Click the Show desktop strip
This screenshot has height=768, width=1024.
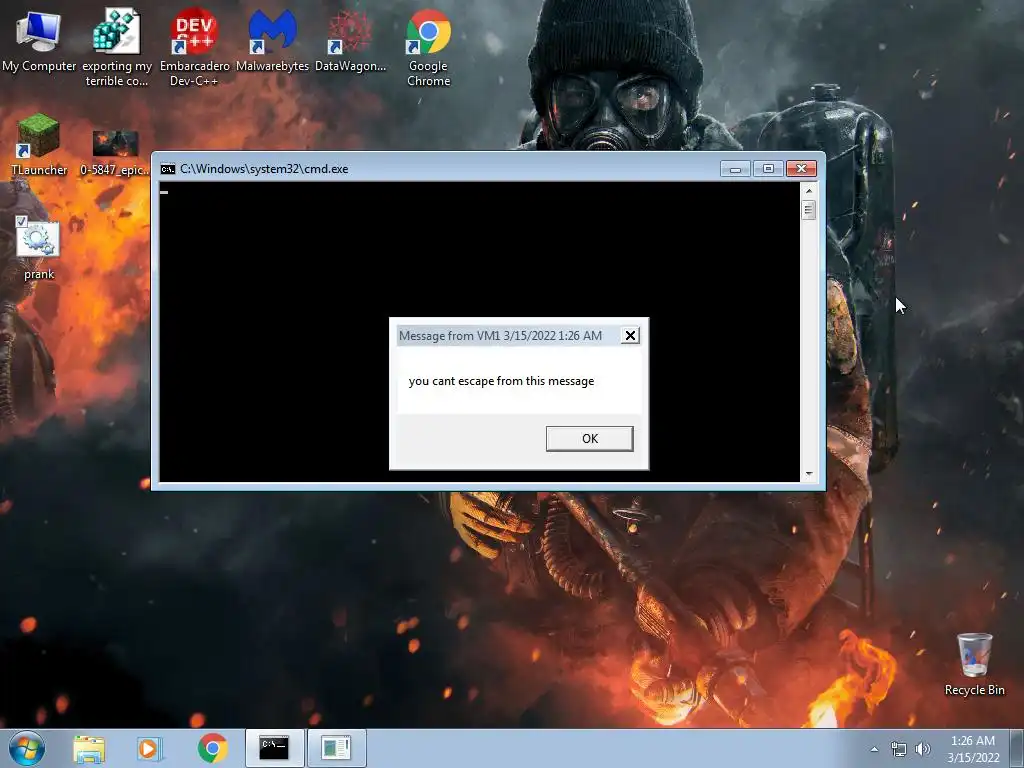click(1017, 748)
